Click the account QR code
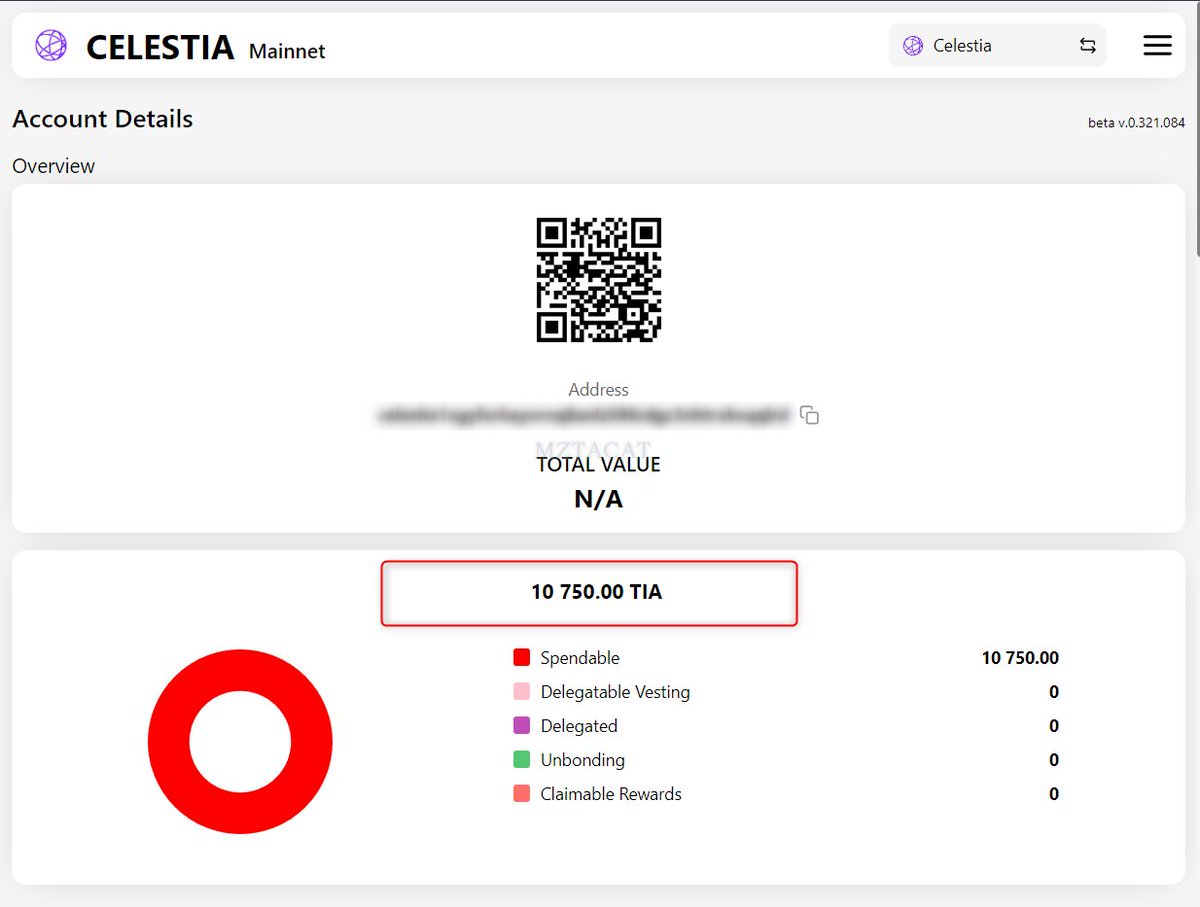The width and height of the screenshot is (1200, 907). coord(599,280)
